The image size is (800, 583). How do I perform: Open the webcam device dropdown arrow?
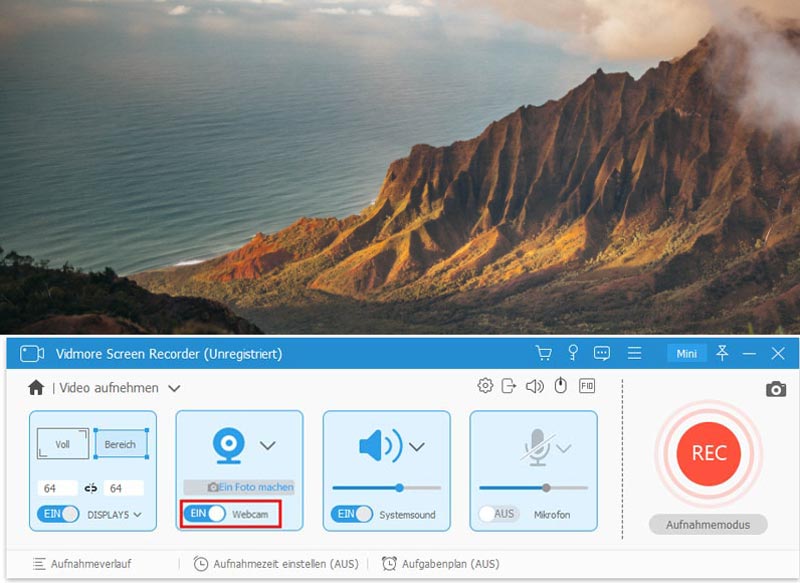pyautogui.click(x=267, y=446)
